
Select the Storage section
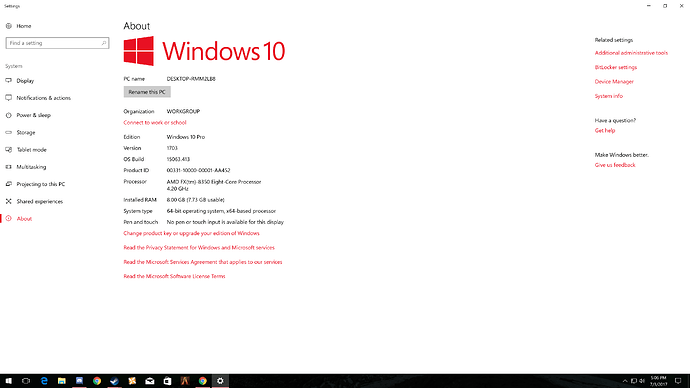pos(26,132)
